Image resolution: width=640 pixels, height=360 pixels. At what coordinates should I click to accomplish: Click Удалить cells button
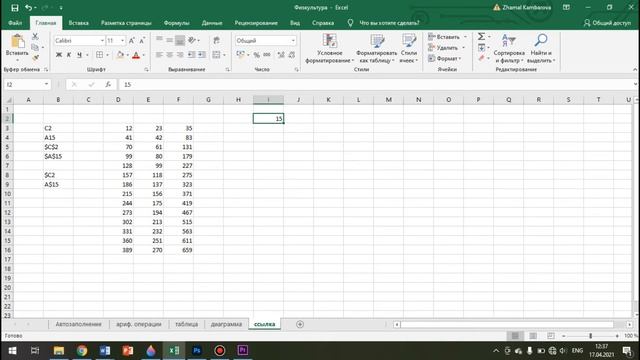tap(443, 48)
